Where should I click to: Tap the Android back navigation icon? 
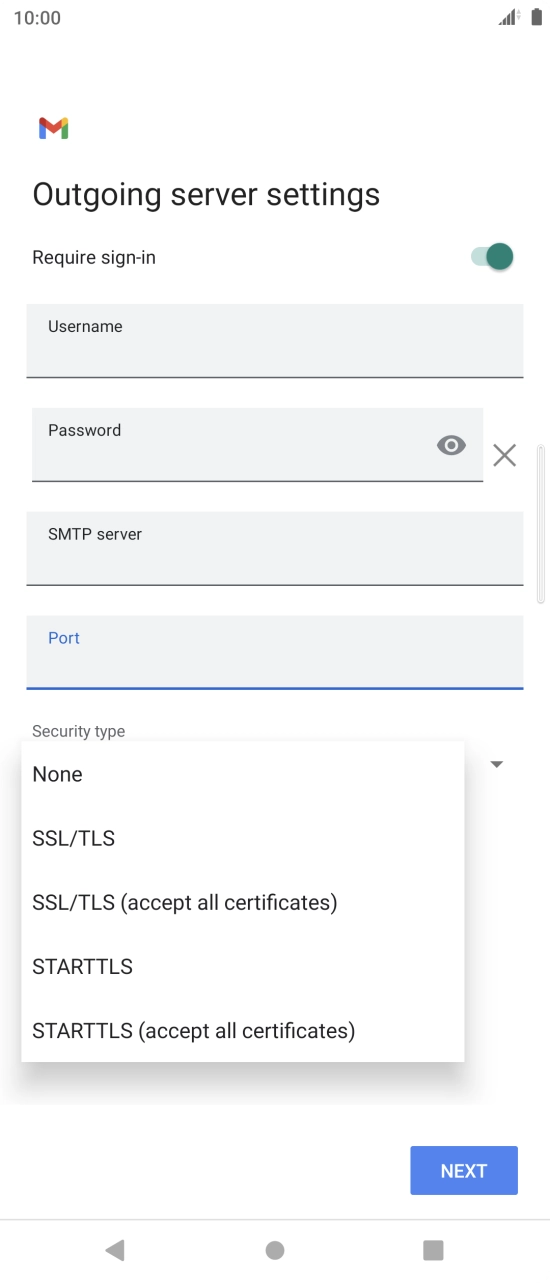pyautogui.click(x=115, y=1249)
